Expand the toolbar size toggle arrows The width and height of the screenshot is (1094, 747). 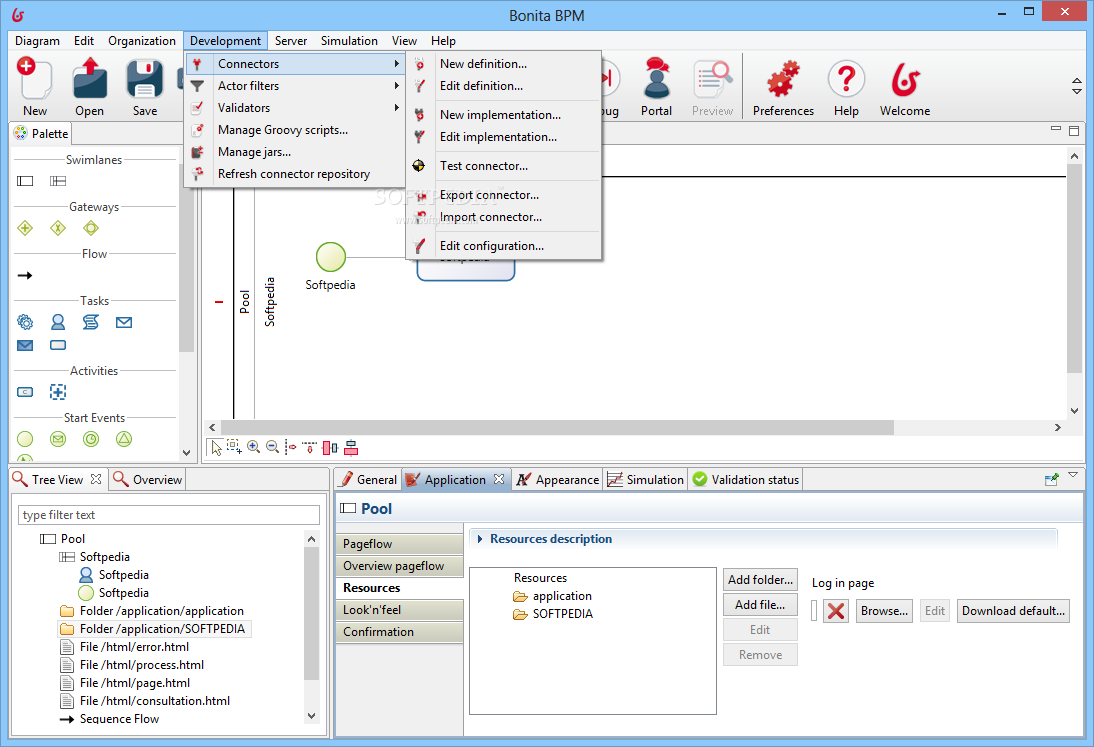[x=1077, y=86]
